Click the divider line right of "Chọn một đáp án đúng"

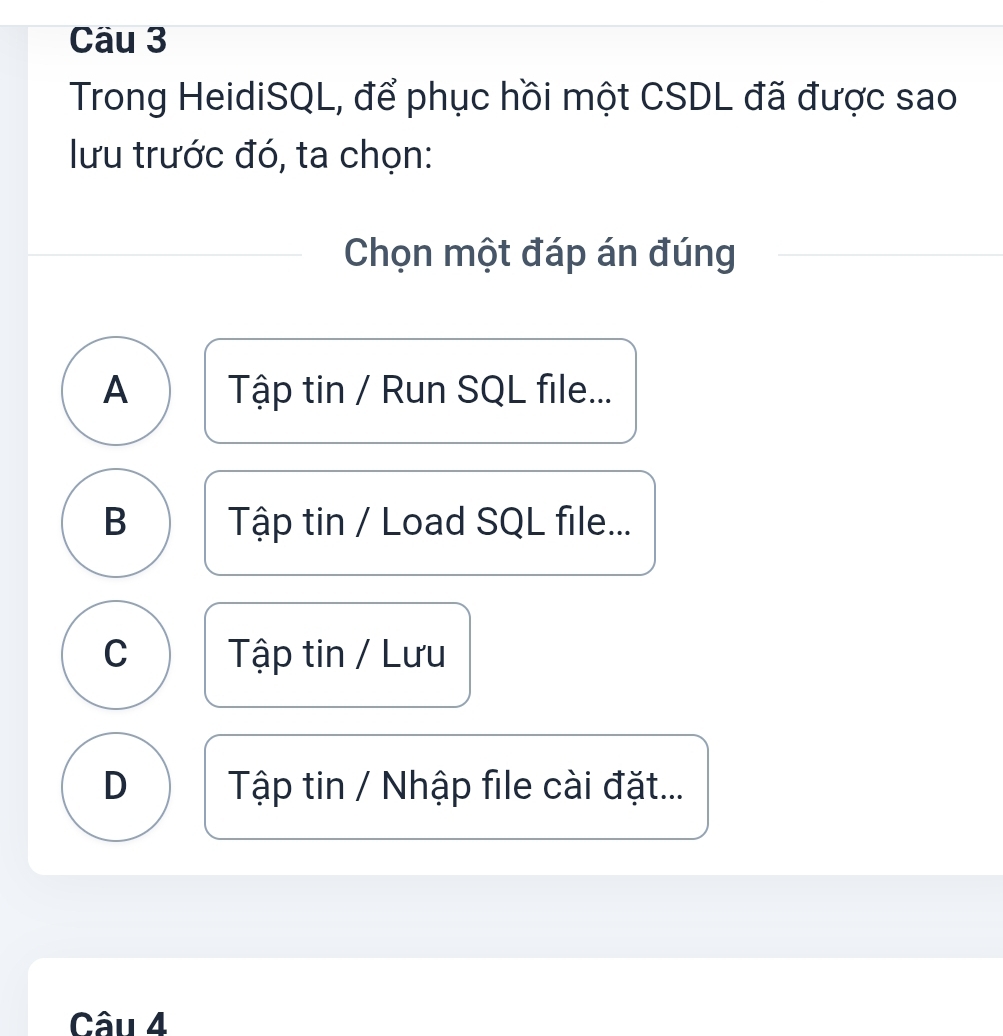pyautogui.click(x=888, y=255)
